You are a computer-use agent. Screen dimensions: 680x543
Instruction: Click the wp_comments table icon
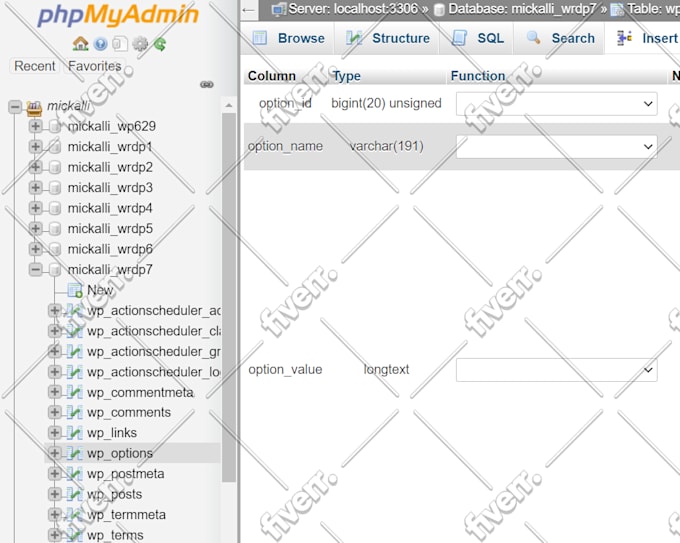[75, 412]
